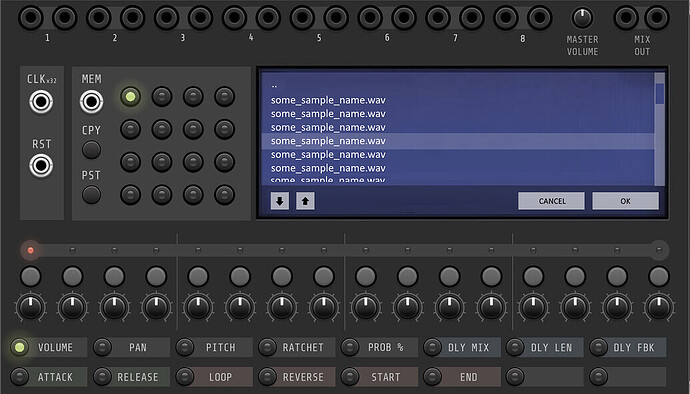Select the last memory slot in bottom row
This screenshot has height=394, width=690.
click(x=224, y=195)
